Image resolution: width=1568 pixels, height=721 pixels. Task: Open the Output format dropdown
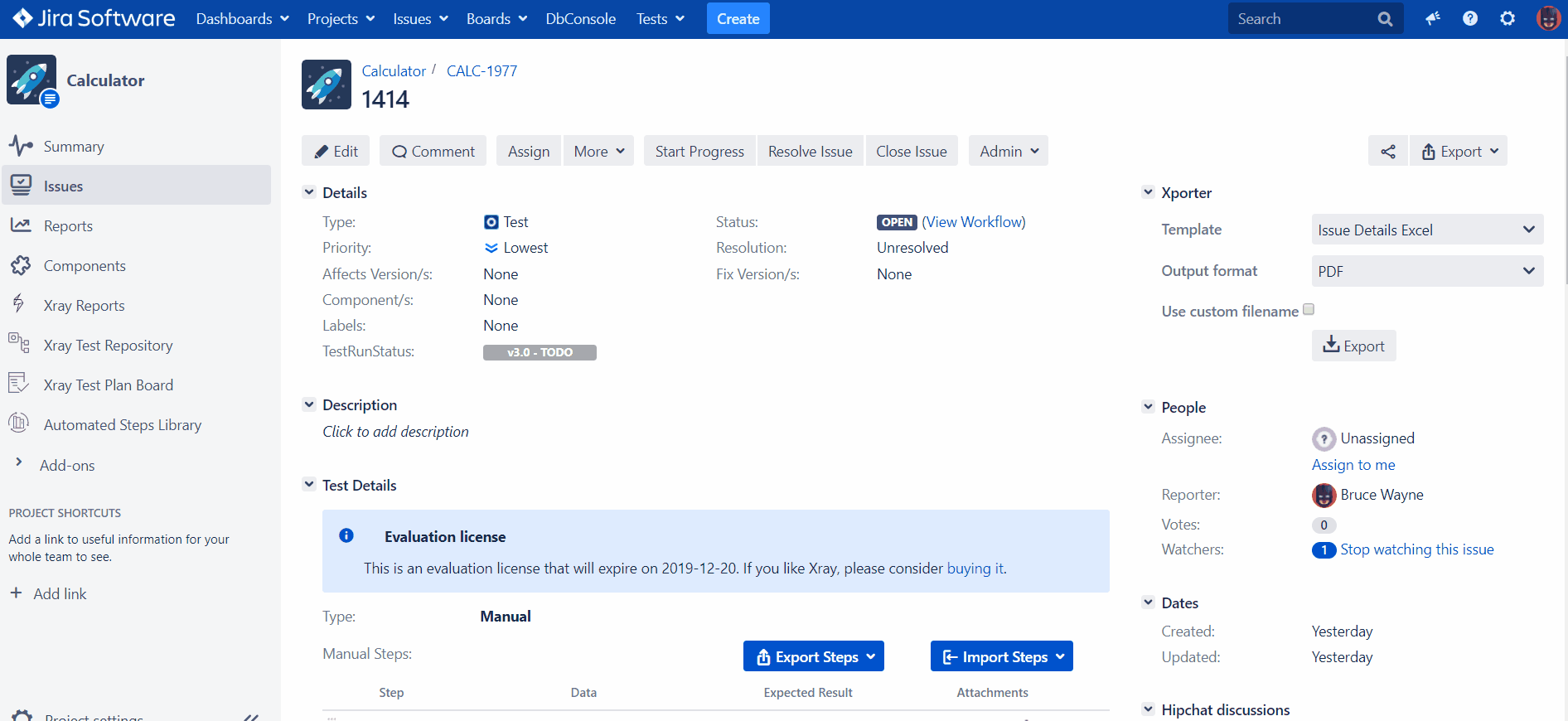point(1426,271)
